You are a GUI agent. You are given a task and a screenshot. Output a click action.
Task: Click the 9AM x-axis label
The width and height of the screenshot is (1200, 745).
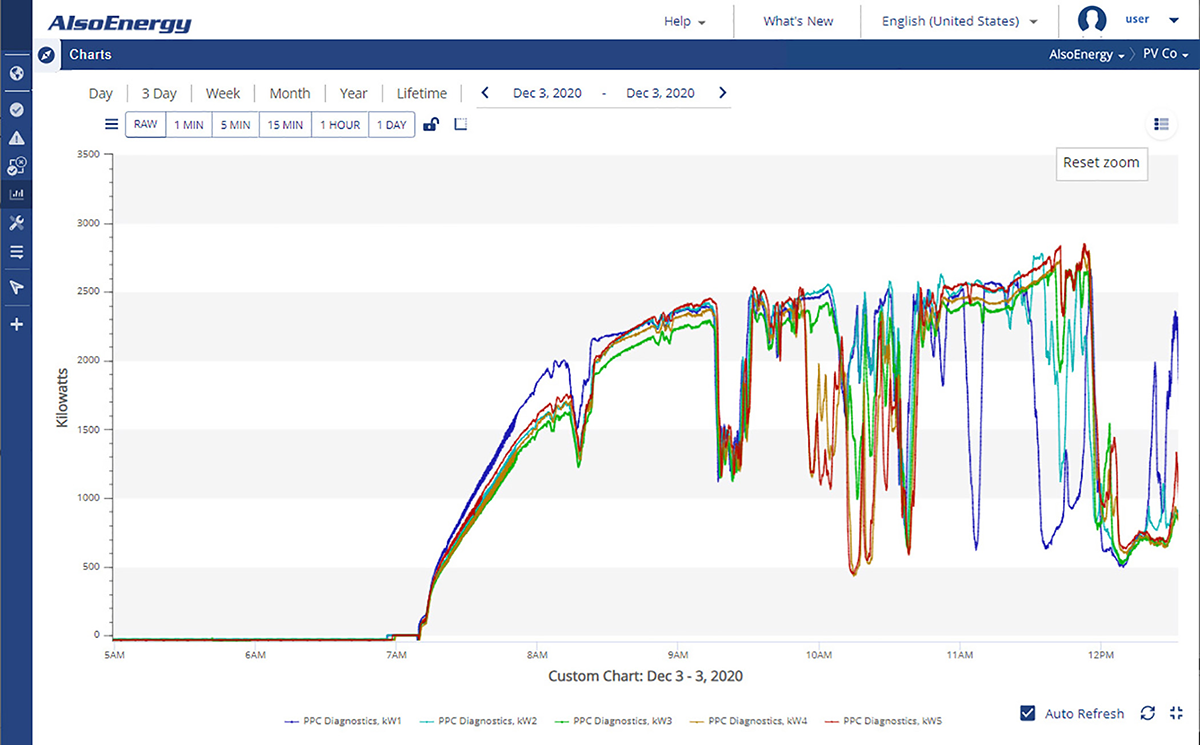tap(677, 655)
